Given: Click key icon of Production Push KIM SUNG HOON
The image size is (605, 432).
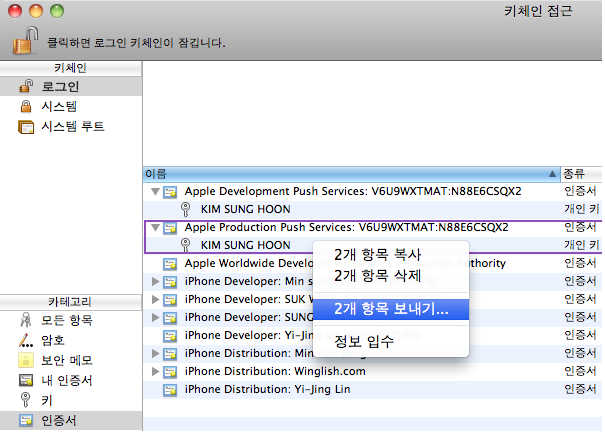Looking at the screenshot, I should [x=186, y=245].
